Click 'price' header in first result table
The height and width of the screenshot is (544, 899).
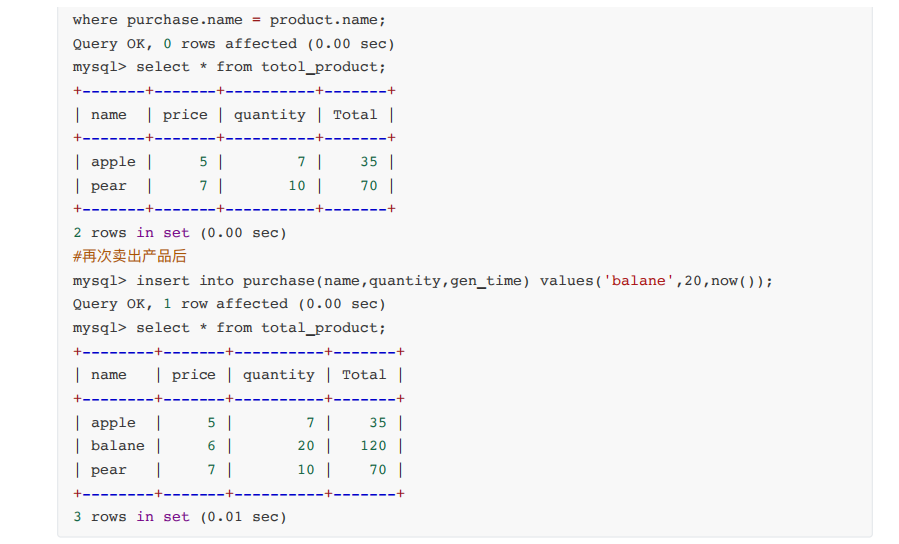coord(184,115)
